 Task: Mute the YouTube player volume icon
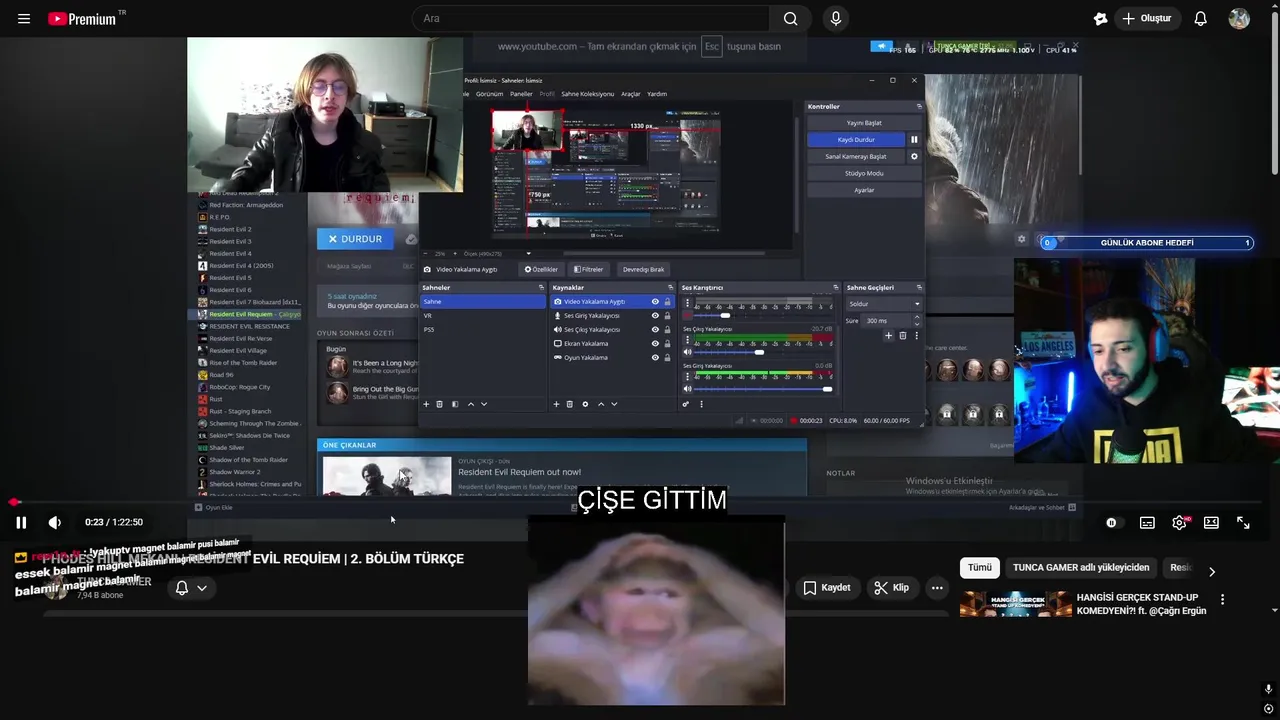point(55,522)
